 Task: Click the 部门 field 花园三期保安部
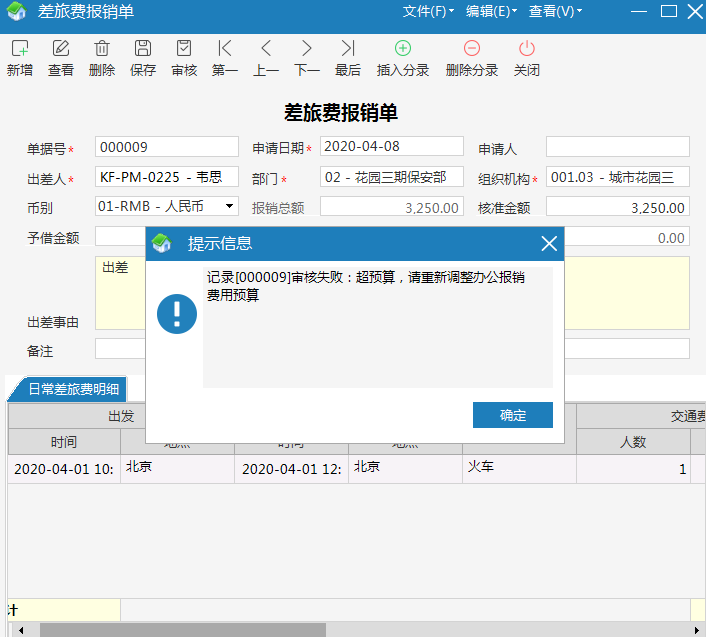tap(392, 177)
